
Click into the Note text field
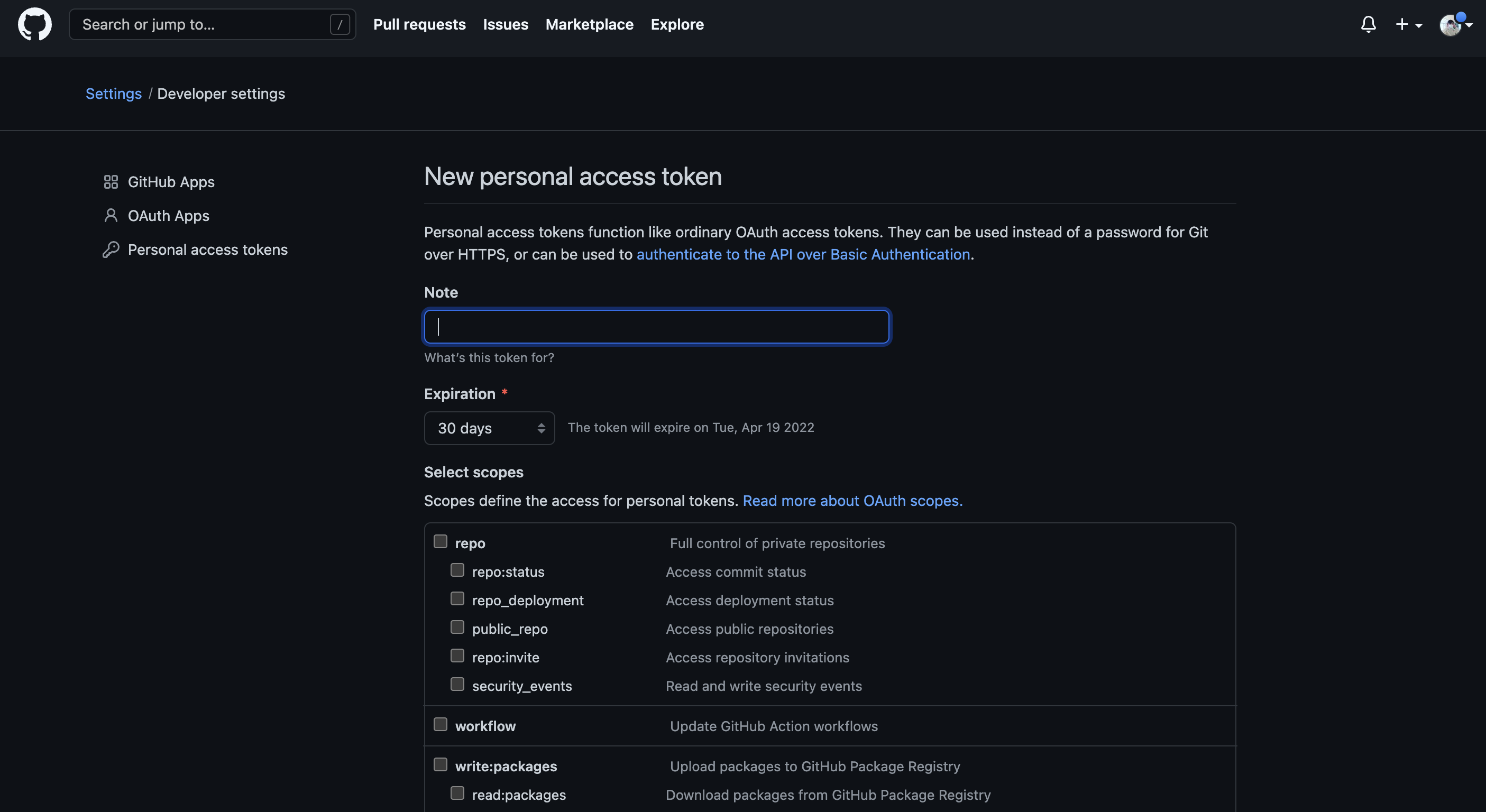pyautogui.click(x=656, y=327)
